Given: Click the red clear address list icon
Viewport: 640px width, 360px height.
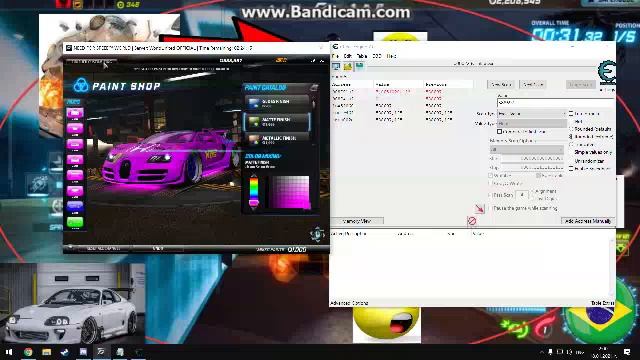Looking at the screenshot, I should [472, 221].
